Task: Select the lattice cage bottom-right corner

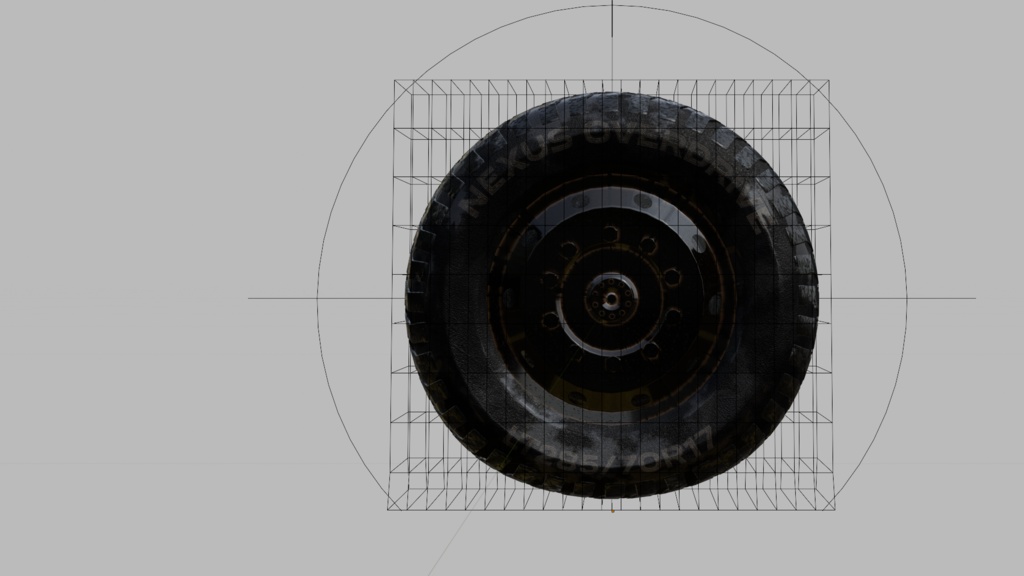Action: pos(835,509)
